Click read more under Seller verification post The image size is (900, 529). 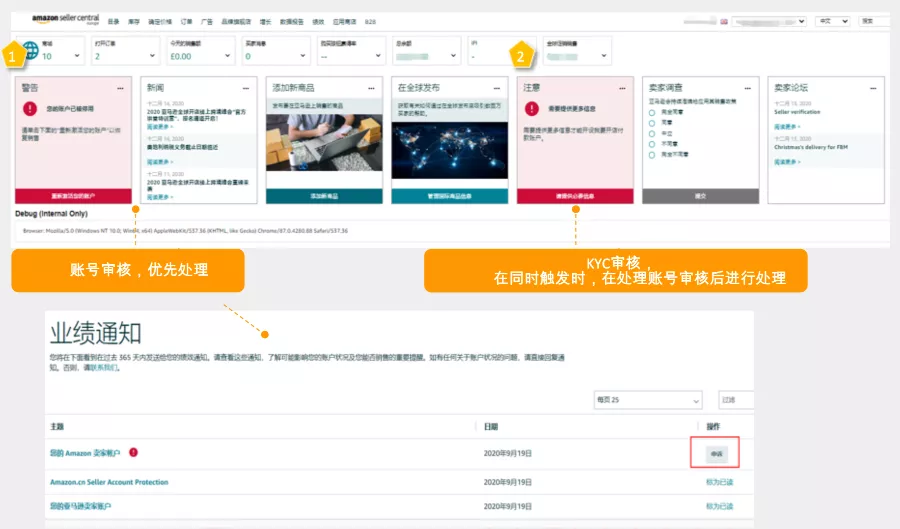[x=787, y=127]
